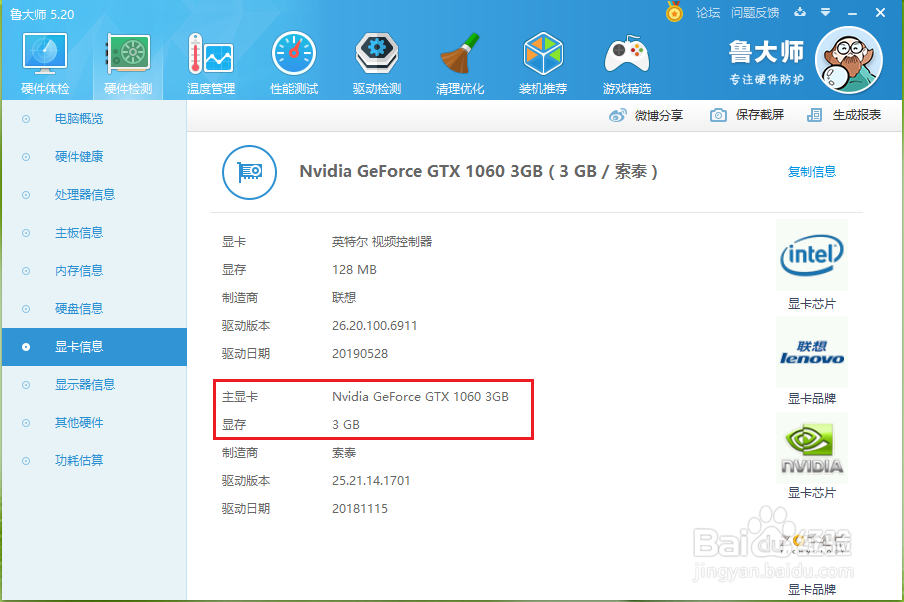Open the 问题反馈 feedback link
The height and width of the screenshot is (602, 904).
click(x=755, y=13)
